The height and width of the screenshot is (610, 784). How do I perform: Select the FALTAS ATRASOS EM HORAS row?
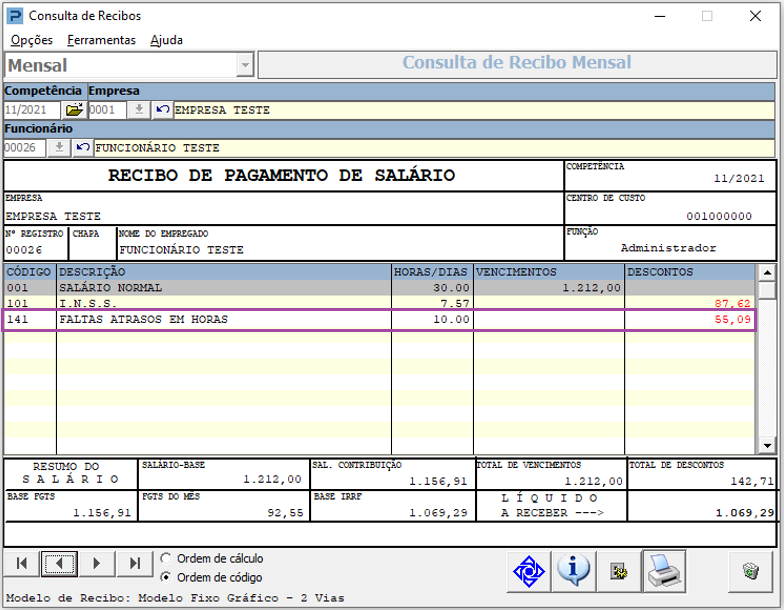point(380,320)
